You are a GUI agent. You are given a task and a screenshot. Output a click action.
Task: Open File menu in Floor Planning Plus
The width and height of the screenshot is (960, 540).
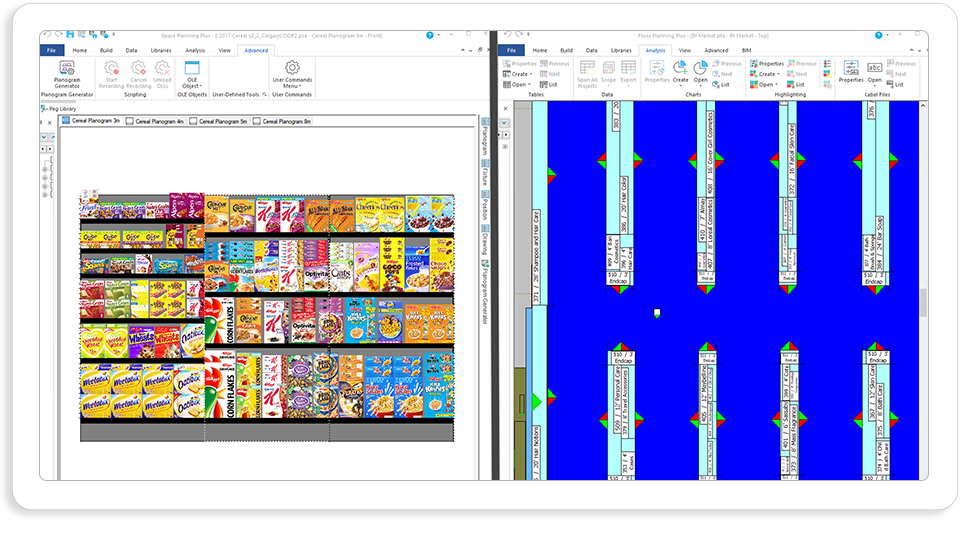511,50
